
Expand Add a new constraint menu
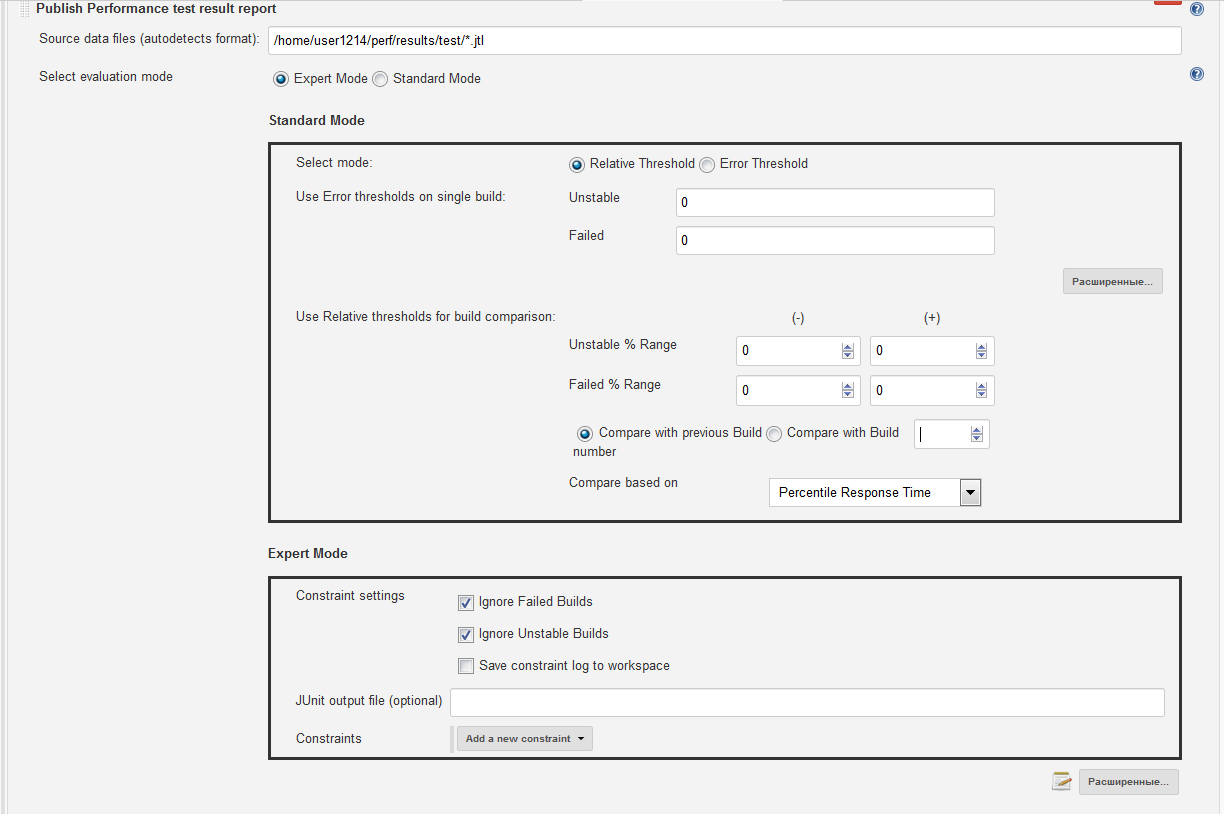pos(525,739)
